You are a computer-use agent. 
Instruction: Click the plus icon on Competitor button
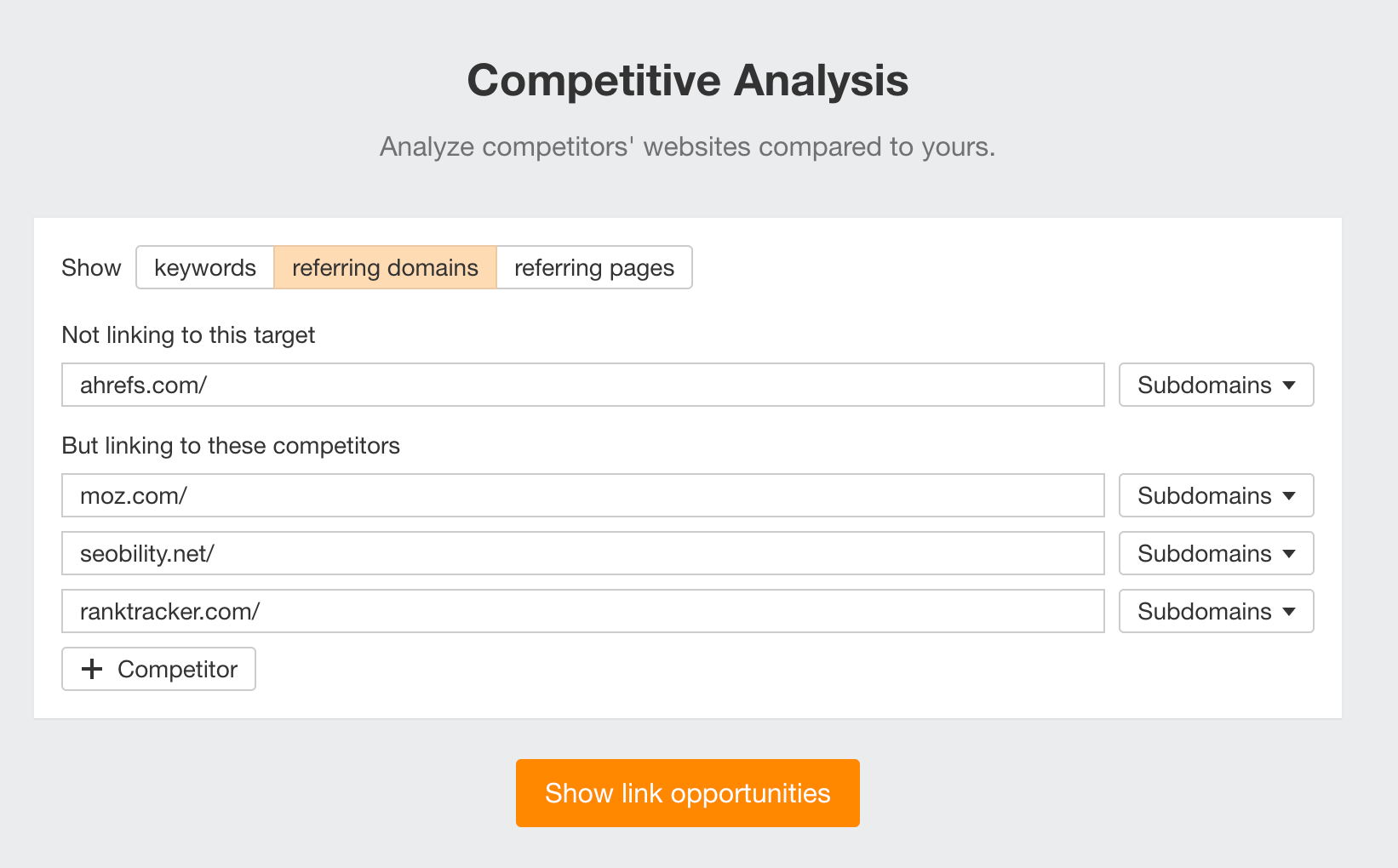(91, 669)
